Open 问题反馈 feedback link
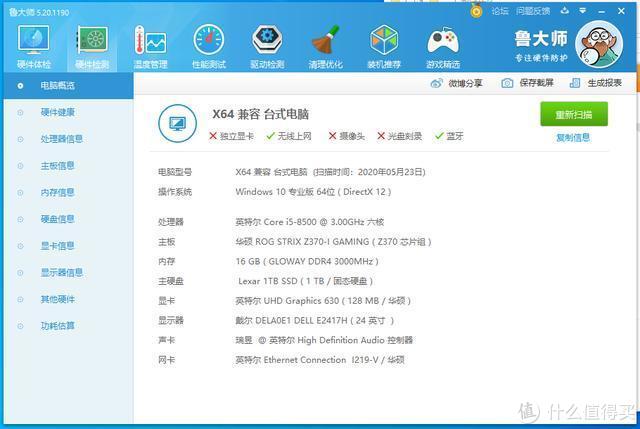Image resolution: width=640 pixels, height=429 pixels. [x=533, y=11]
